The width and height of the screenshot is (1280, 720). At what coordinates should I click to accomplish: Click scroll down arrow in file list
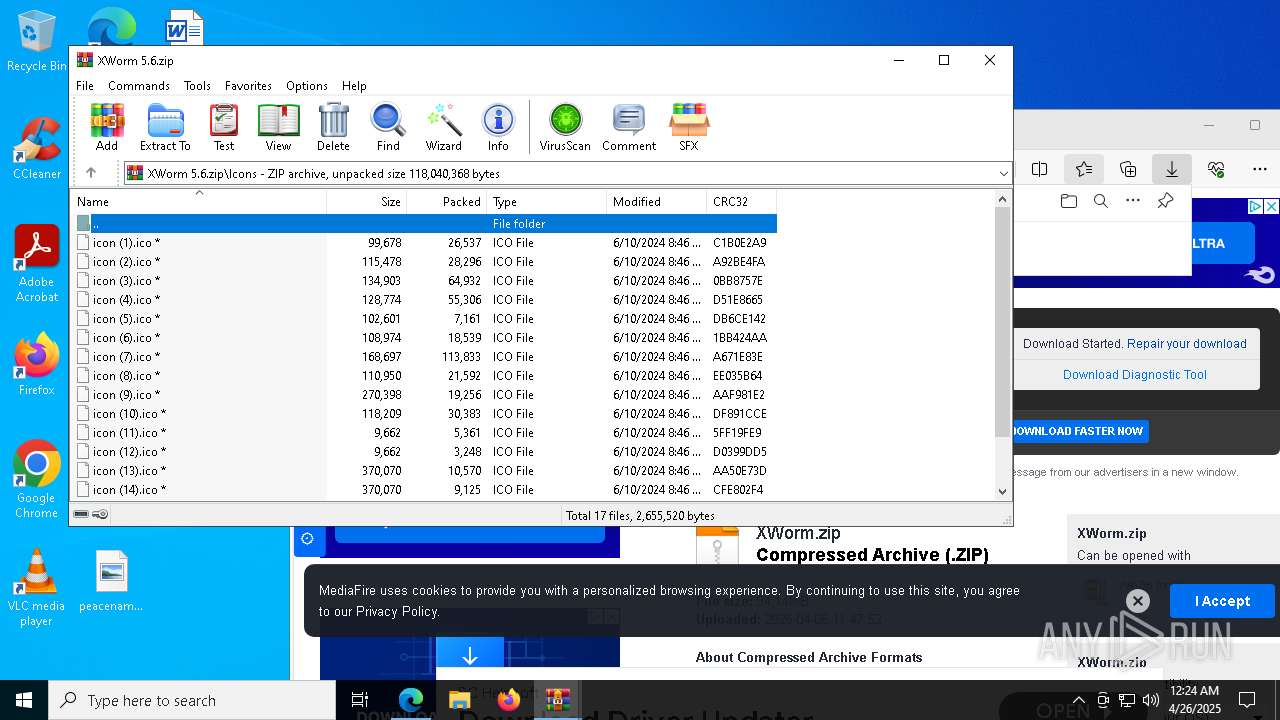coord(1003,491)
